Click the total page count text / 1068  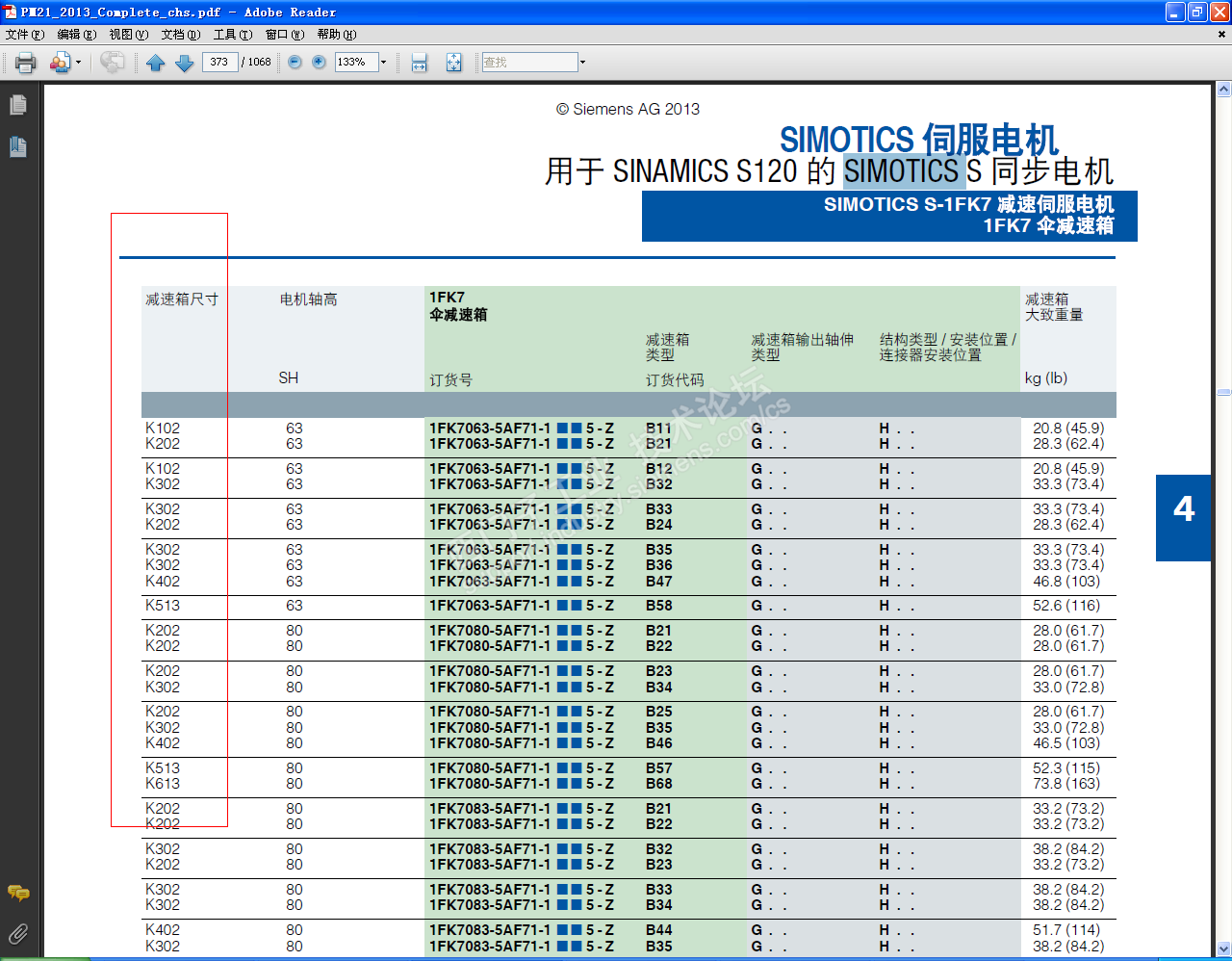[x=257, y=62]
